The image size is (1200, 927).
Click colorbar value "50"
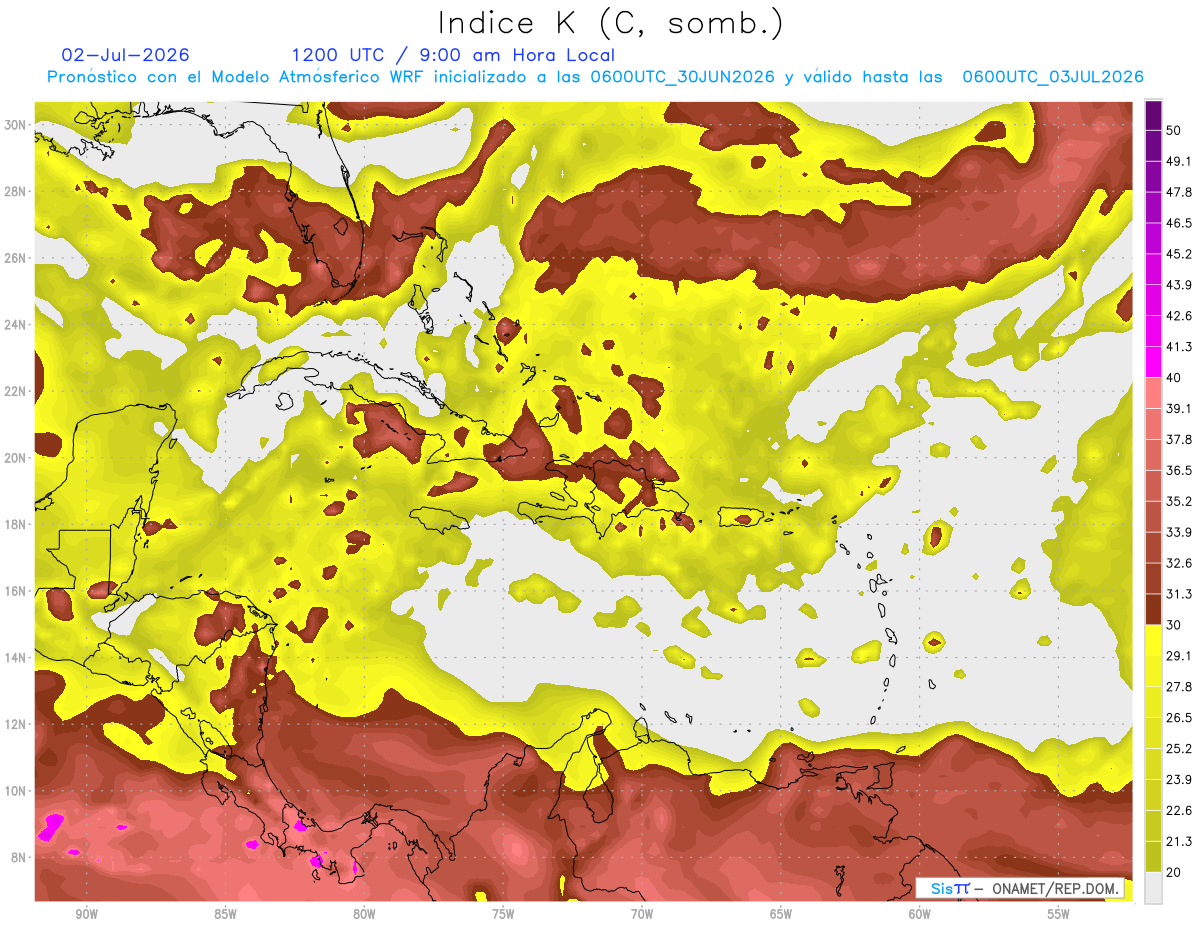click(1174, 129)
